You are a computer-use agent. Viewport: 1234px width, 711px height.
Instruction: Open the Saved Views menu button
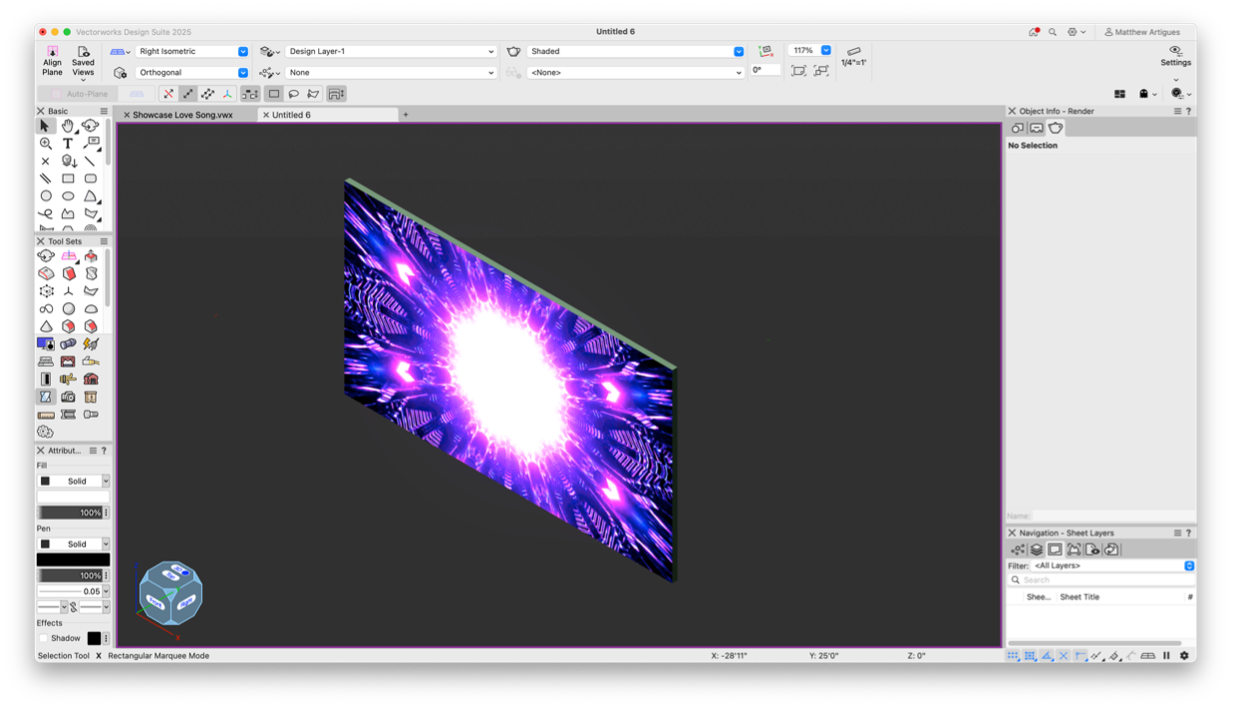(83, 60)
